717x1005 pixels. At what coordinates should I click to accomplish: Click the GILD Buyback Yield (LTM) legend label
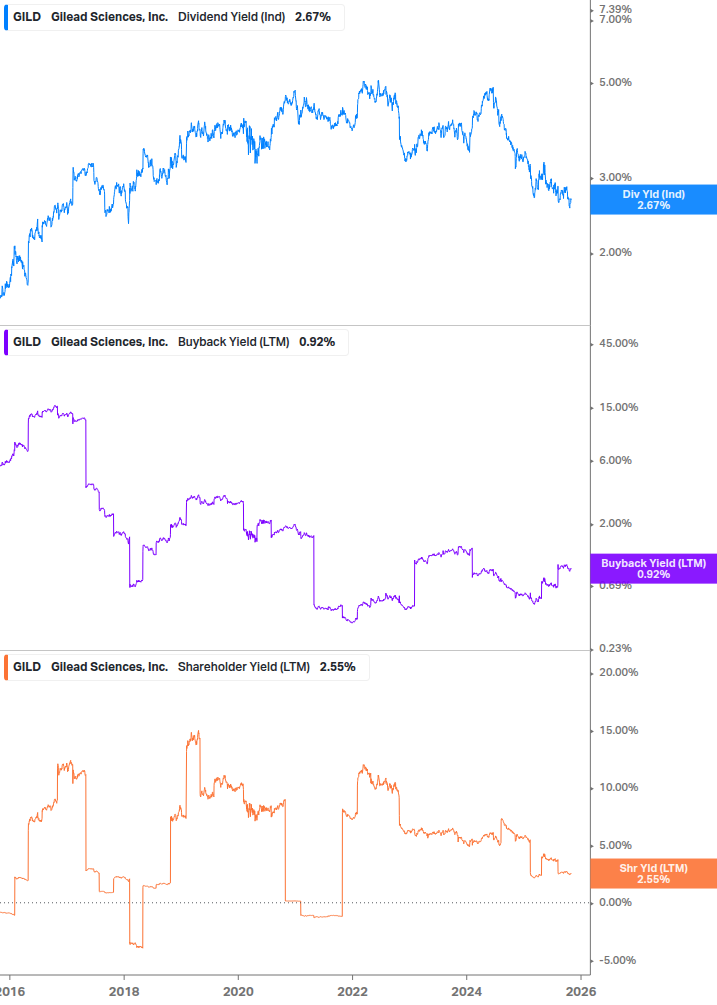pyautogui.click(x=176, y=342)
